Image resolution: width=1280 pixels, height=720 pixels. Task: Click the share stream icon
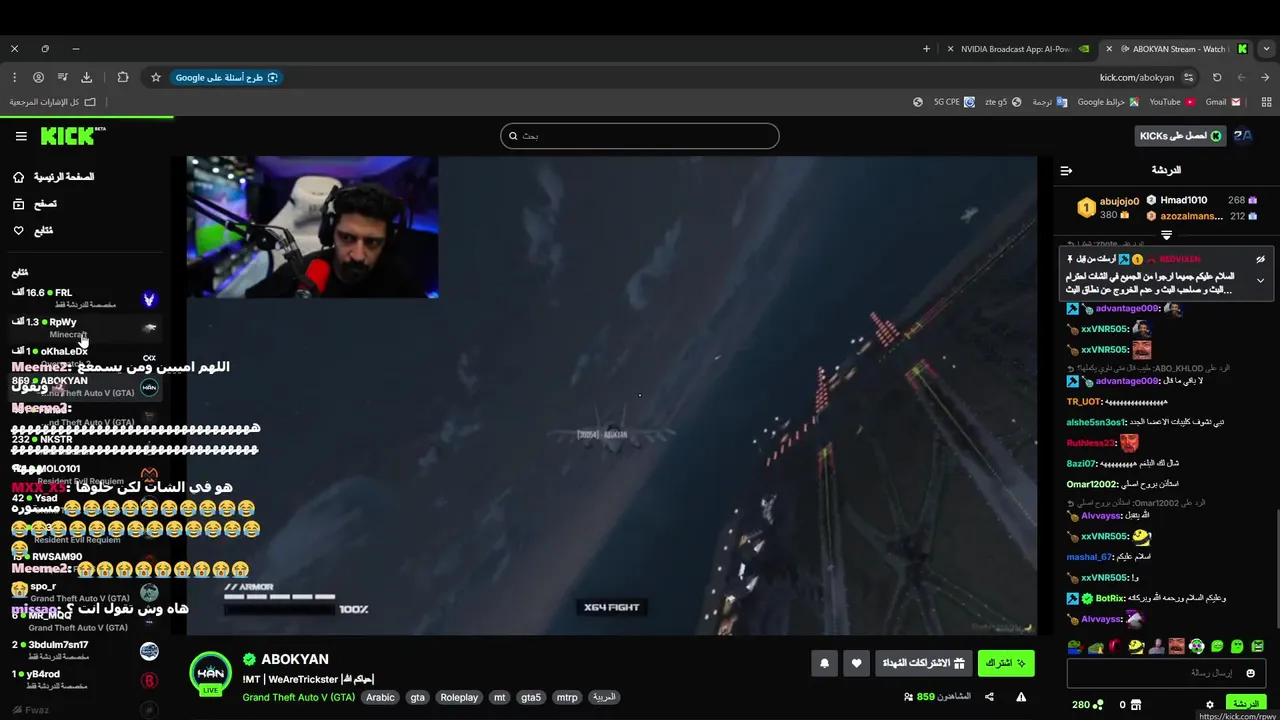(x=989, y=697)
